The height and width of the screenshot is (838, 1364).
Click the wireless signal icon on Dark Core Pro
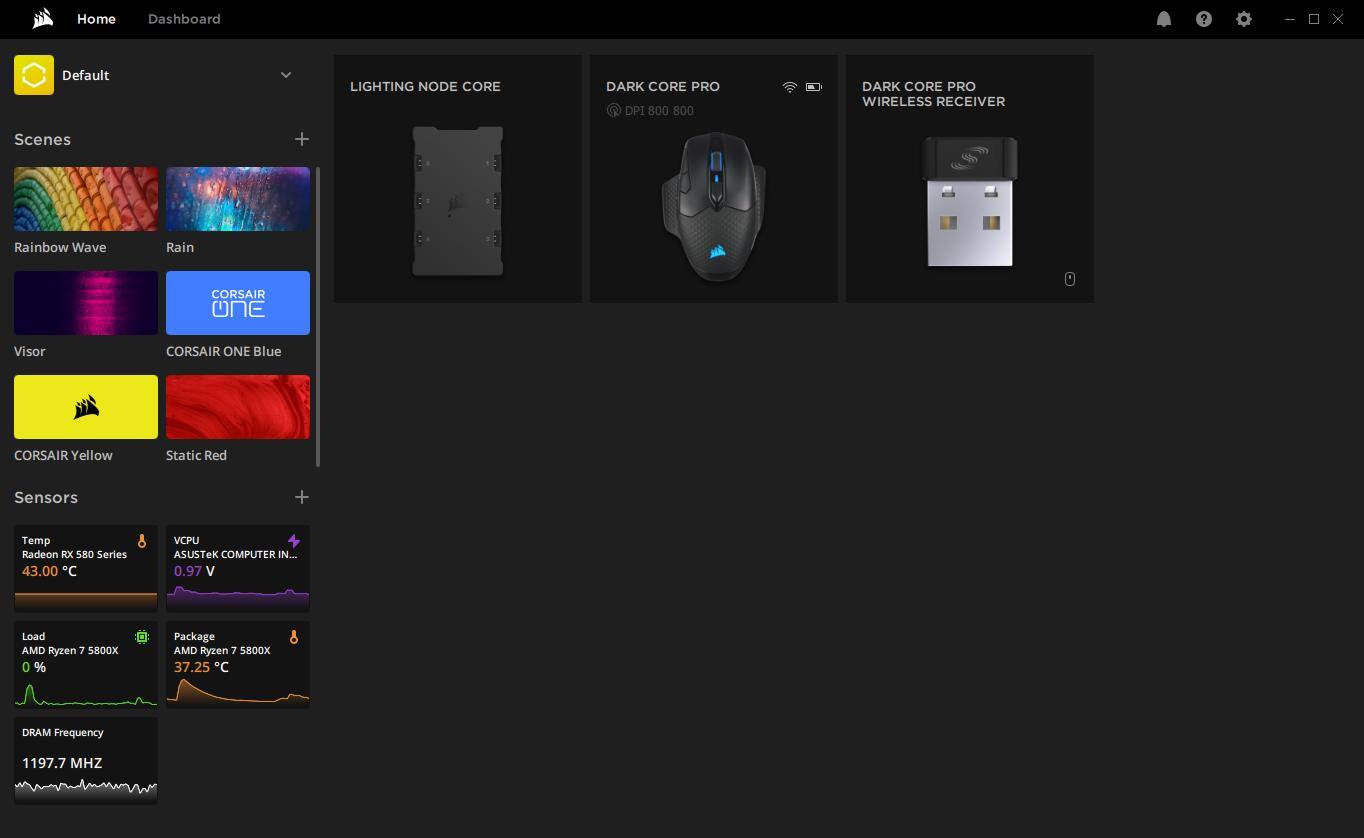(x=789, y=87)
